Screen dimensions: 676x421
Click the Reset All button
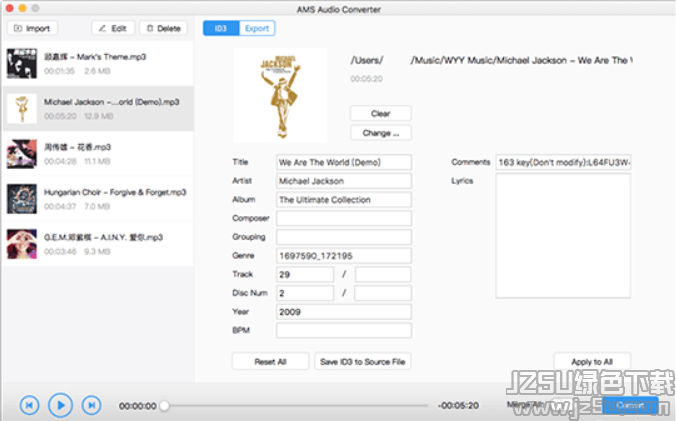[x=270, y=362]
